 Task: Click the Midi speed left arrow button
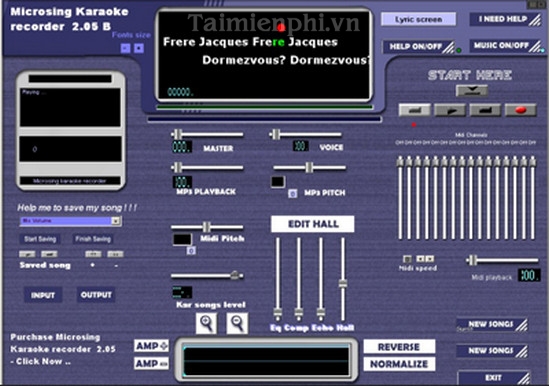pyautogui.click(x=420, y=259)
